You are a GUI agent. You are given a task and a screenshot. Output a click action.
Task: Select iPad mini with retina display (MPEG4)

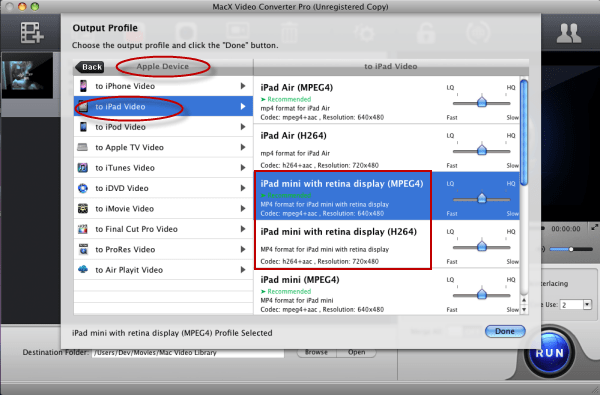pyautogui.click(x=386, y=196)
